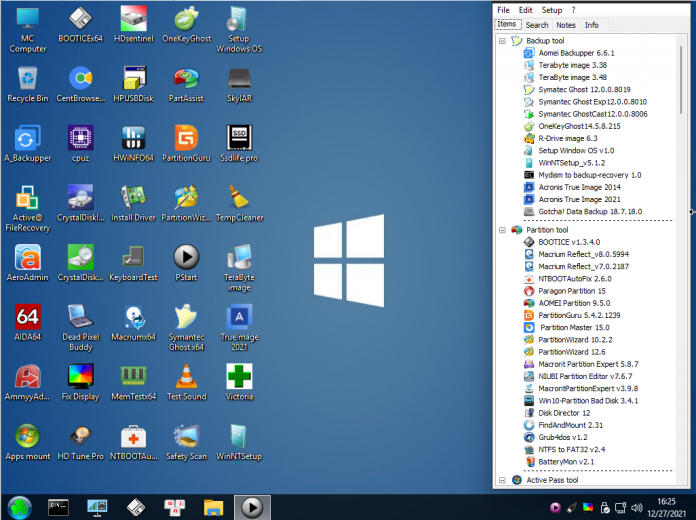Image resolution: width=696 pixels, height=520 pixels.
Task: Select the AIDA64 icon
Action: coord(28,323)
